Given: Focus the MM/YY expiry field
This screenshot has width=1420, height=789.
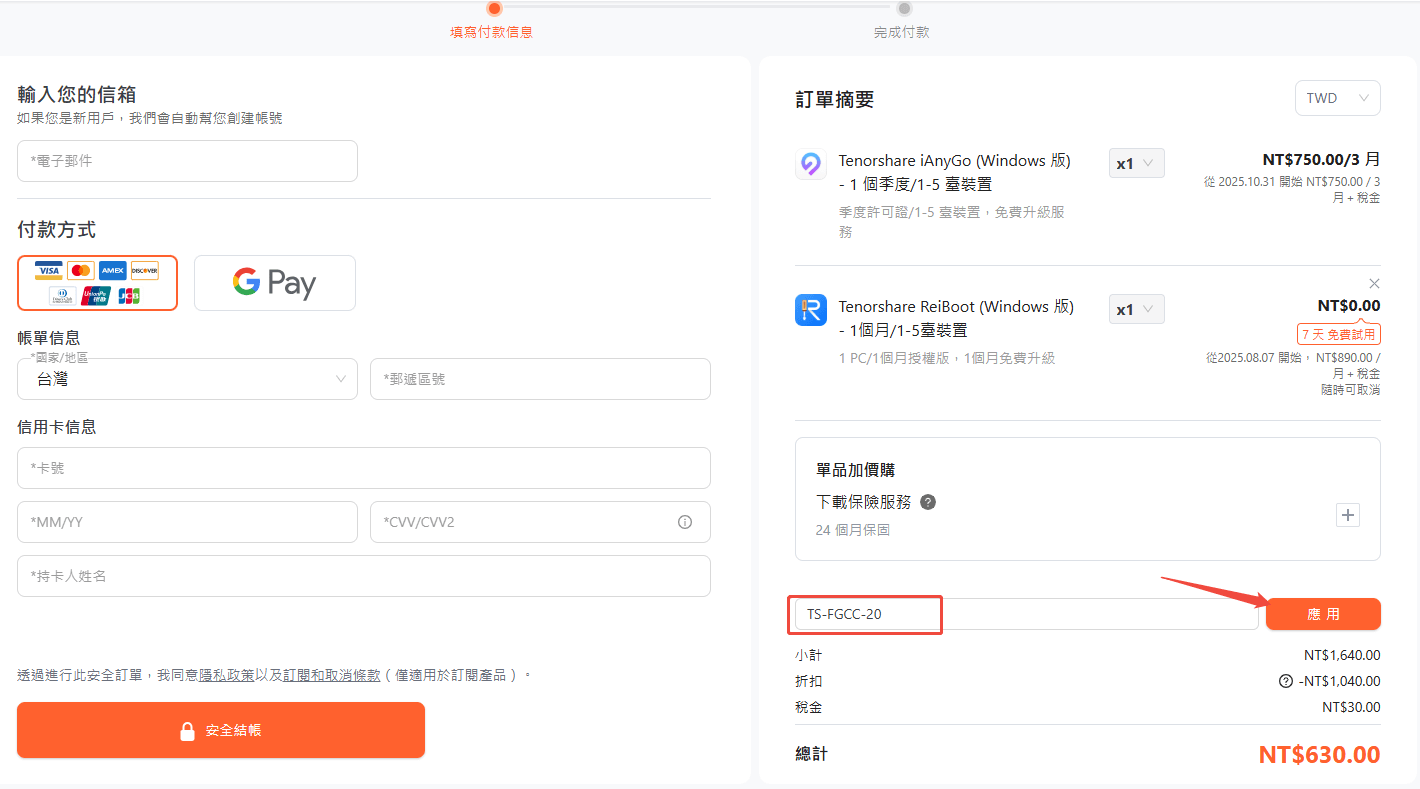Looking at the screenshot, I should (187, 522).
